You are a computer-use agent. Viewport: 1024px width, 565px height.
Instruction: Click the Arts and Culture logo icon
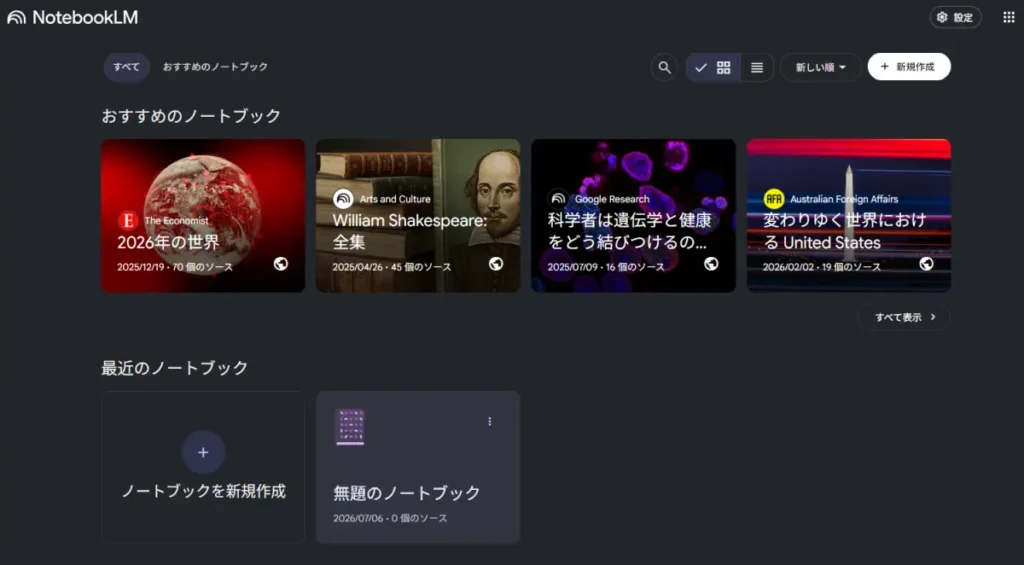click(x=343, y=199)
